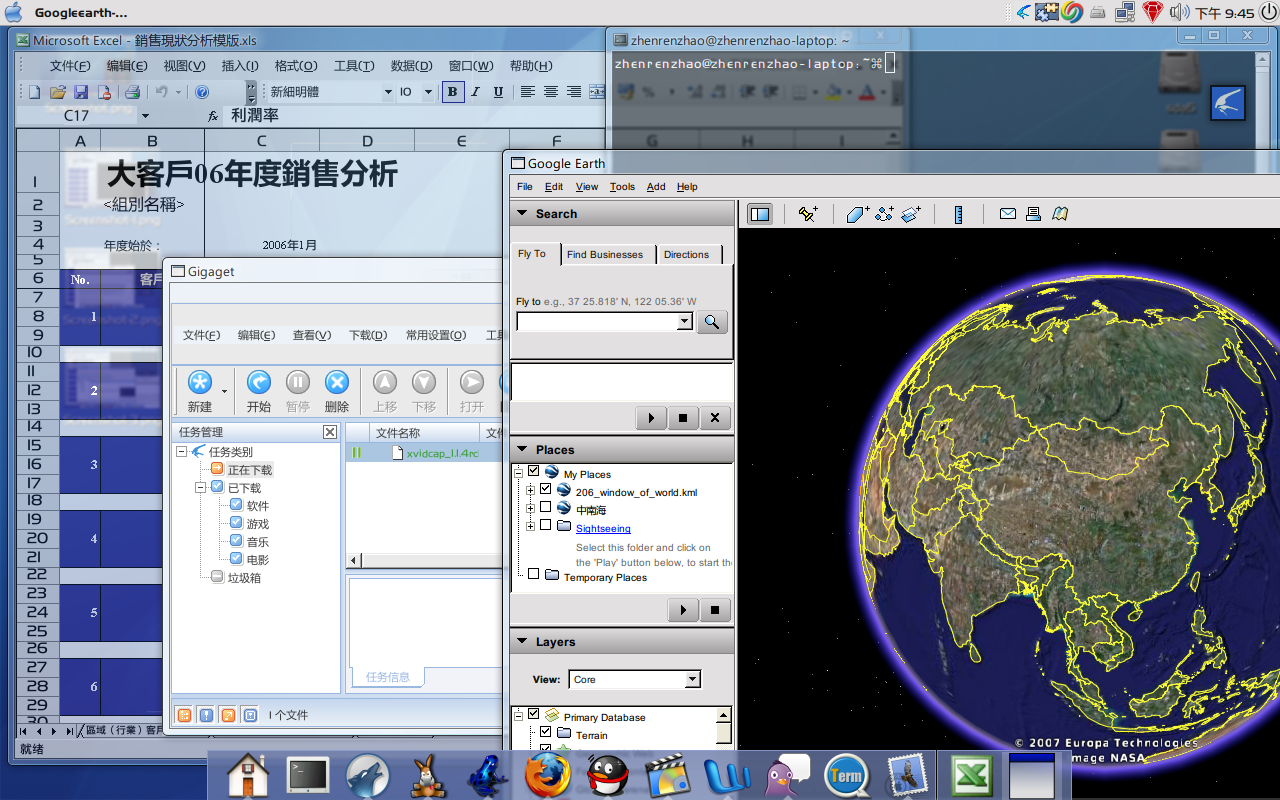Click Gigaget 下移 move down icon
The image size is (1280, 800).
pyautogui.click(x=424, y=382)
